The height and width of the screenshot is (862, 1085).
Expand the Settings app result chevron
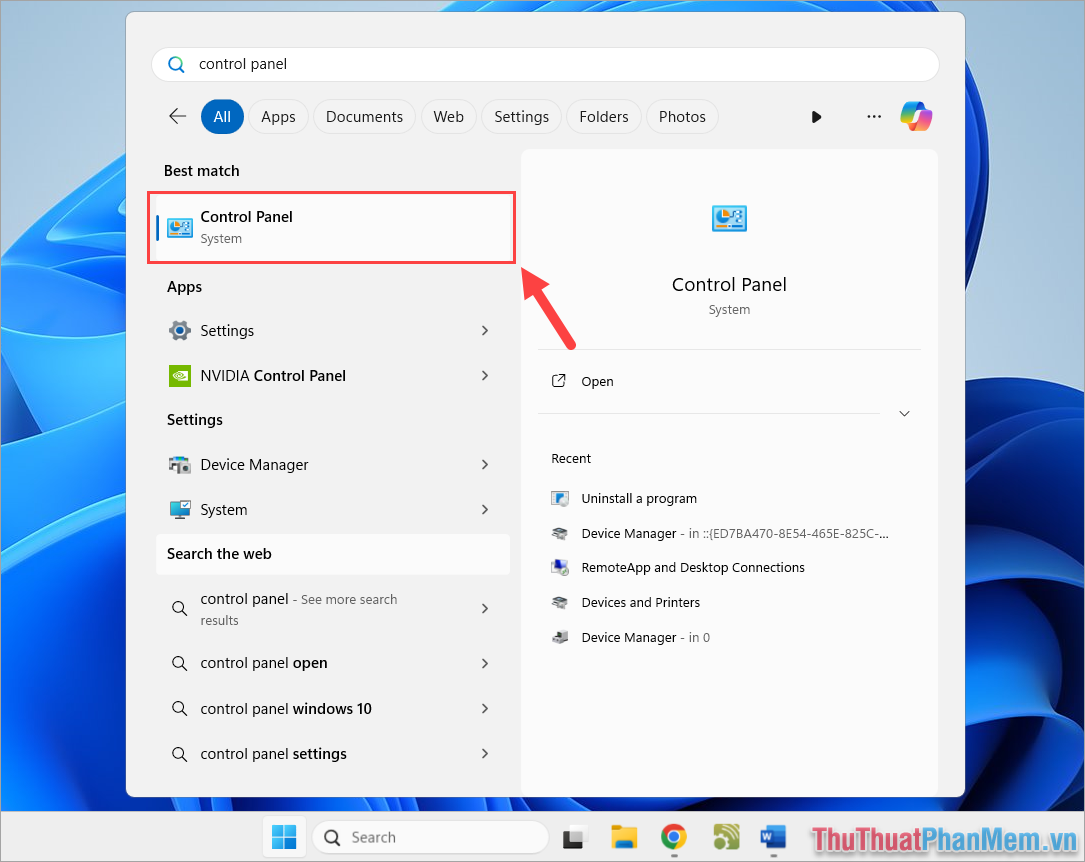click(x=485, y=331)
